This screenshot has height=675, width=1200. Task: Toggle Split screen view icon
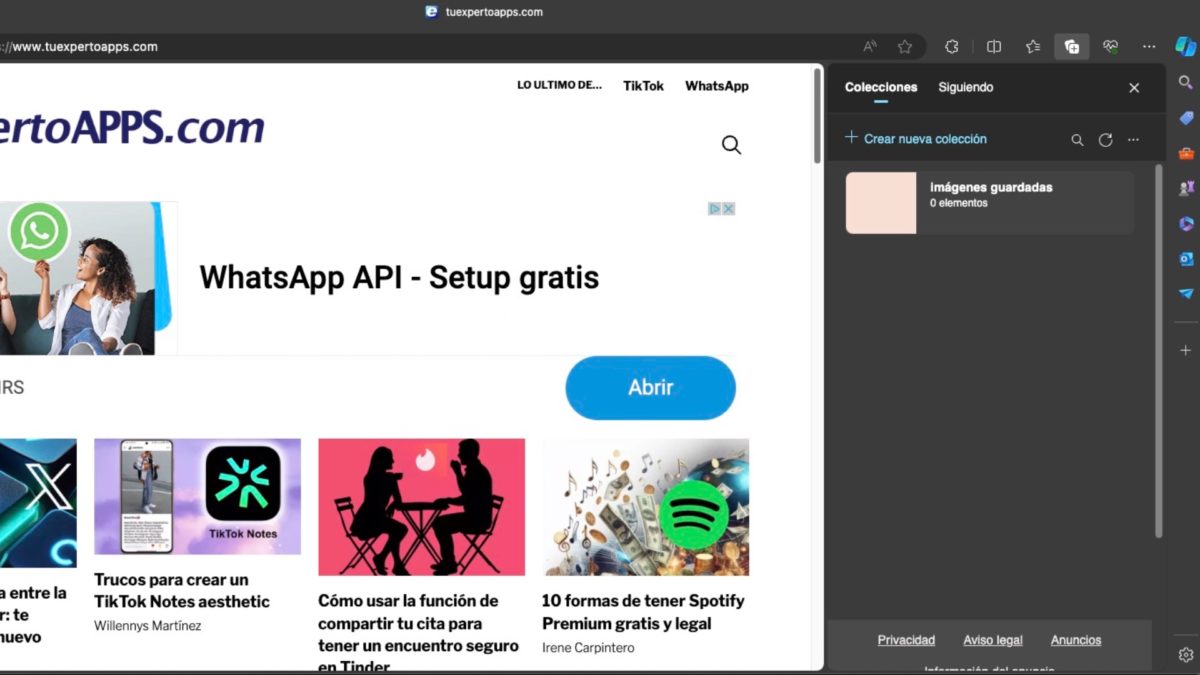(x=994, y=46)
